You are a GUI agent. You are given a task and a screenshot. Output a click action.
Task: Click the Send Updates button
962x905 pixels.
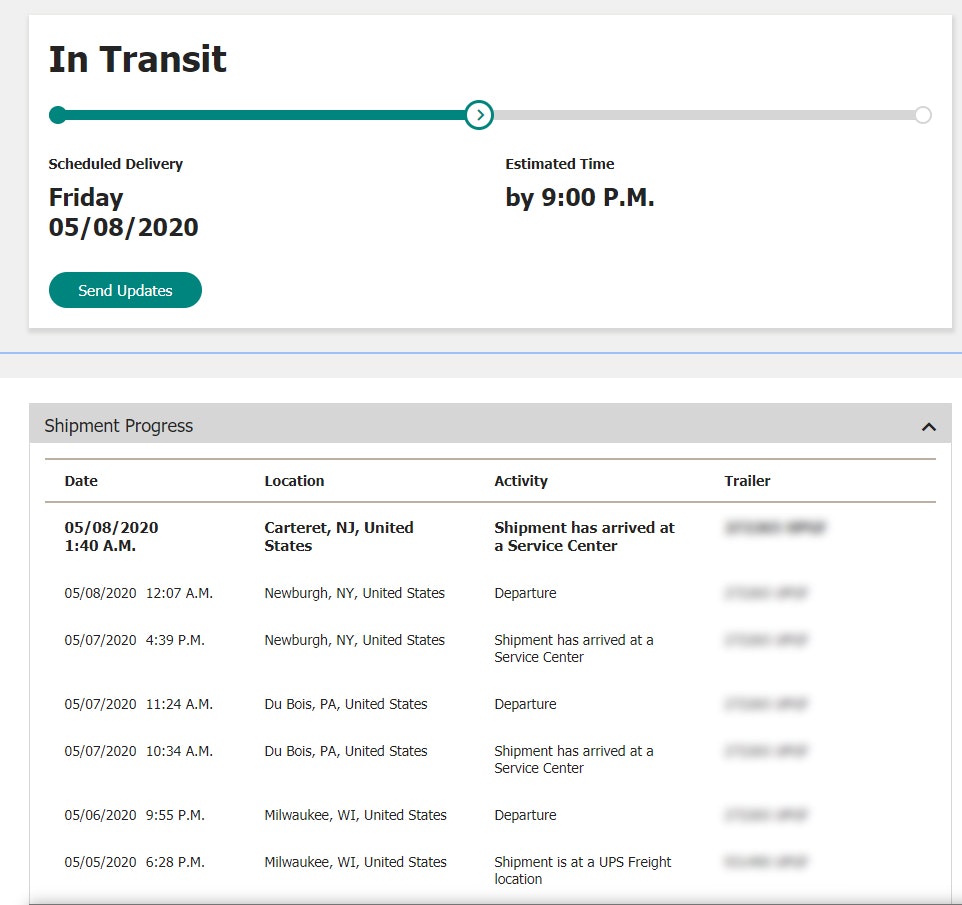pyautogui.click(x=125, y=291)
